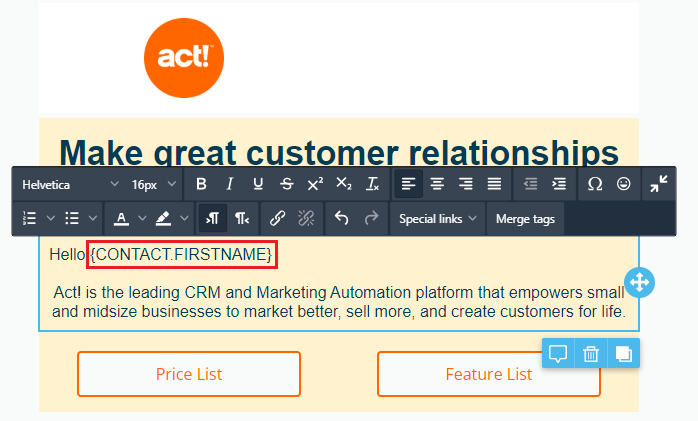Delete the block with trash icon
The image size is (698, 421).
[x=591, y=354]
